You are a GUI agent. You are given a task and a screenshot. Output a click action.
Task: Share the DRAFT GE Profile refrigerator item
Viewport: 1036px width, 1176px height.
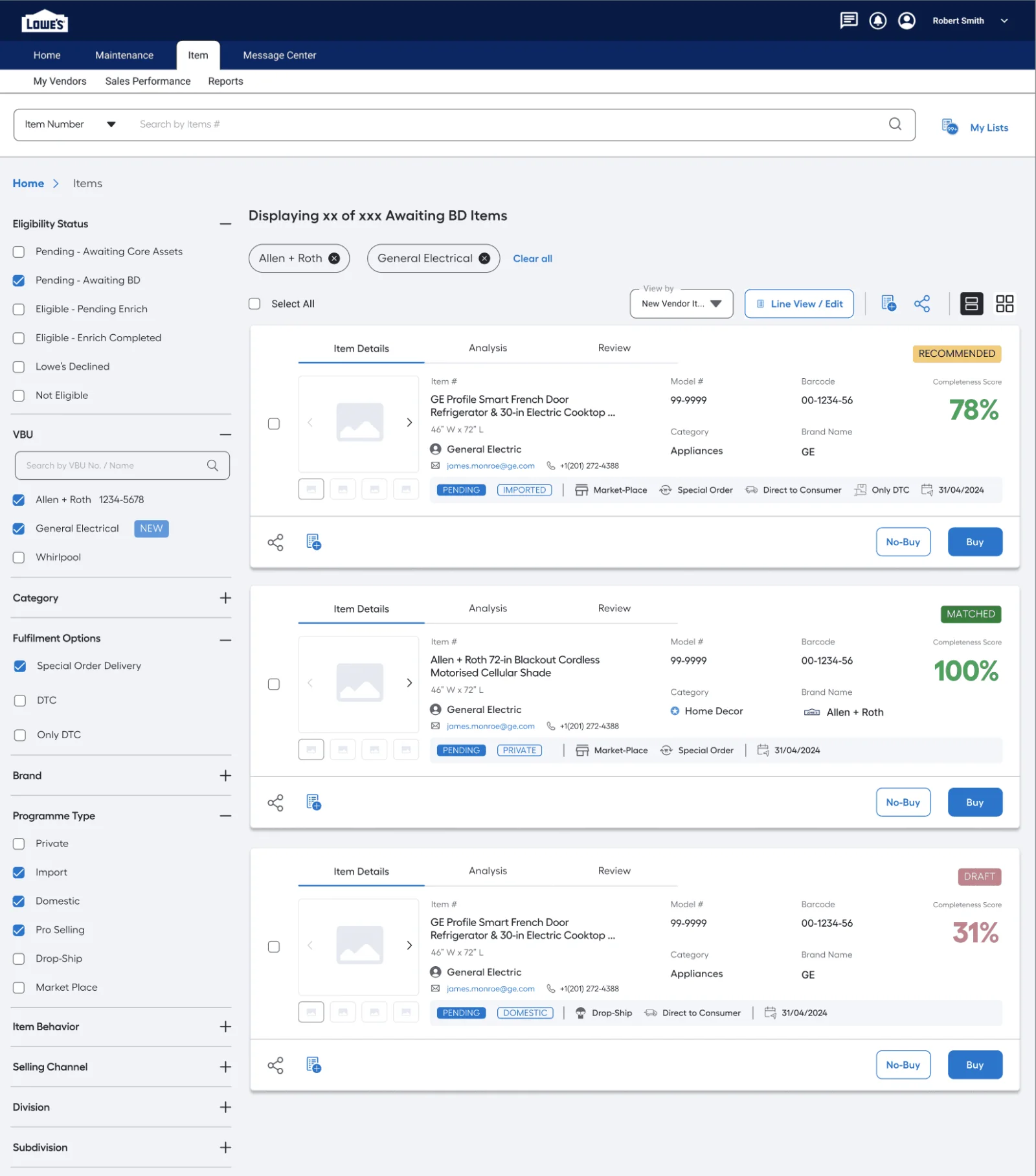pyautogui.click(x=275, y=1065)
